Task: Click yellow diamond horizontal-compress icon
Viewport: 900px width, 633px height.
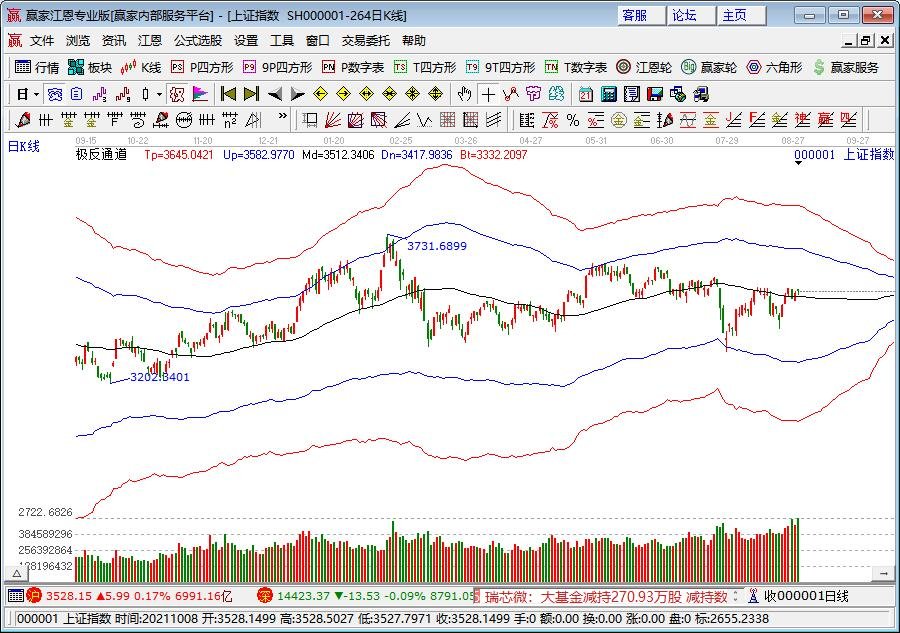Action: point(389,94)
